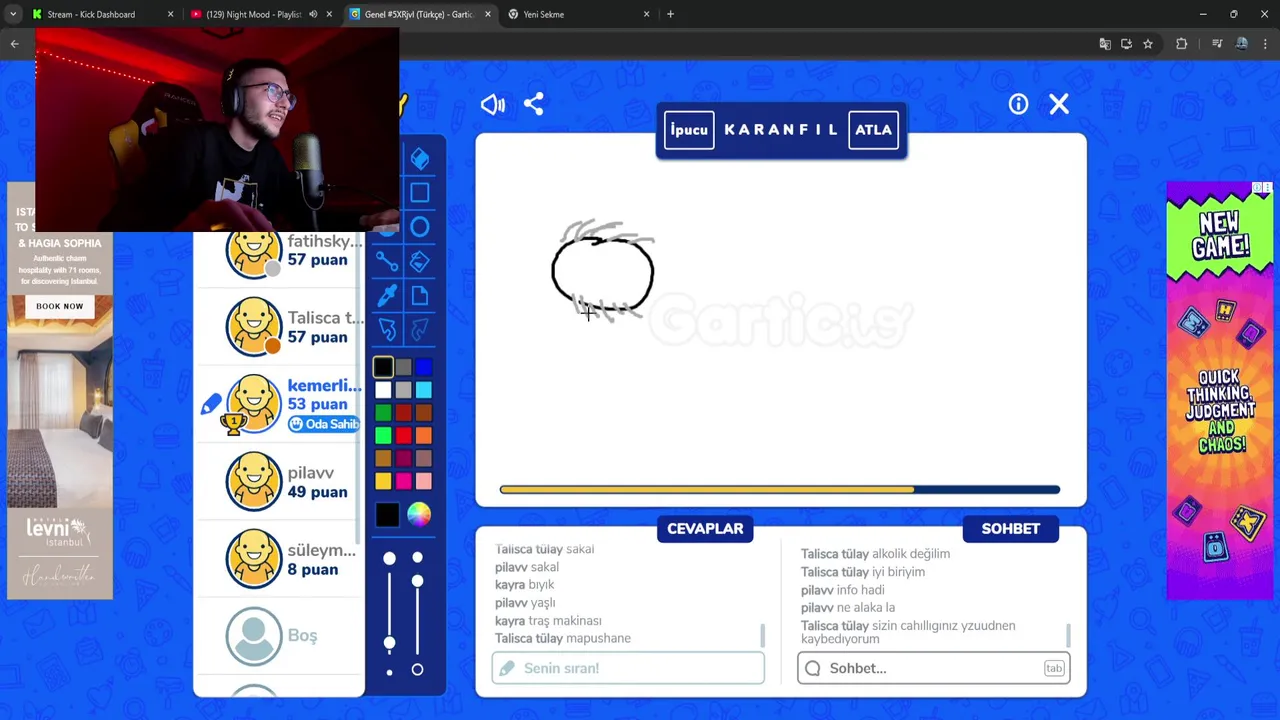Open the room info icon
1280x720 pixels.
coord(1018,104)
